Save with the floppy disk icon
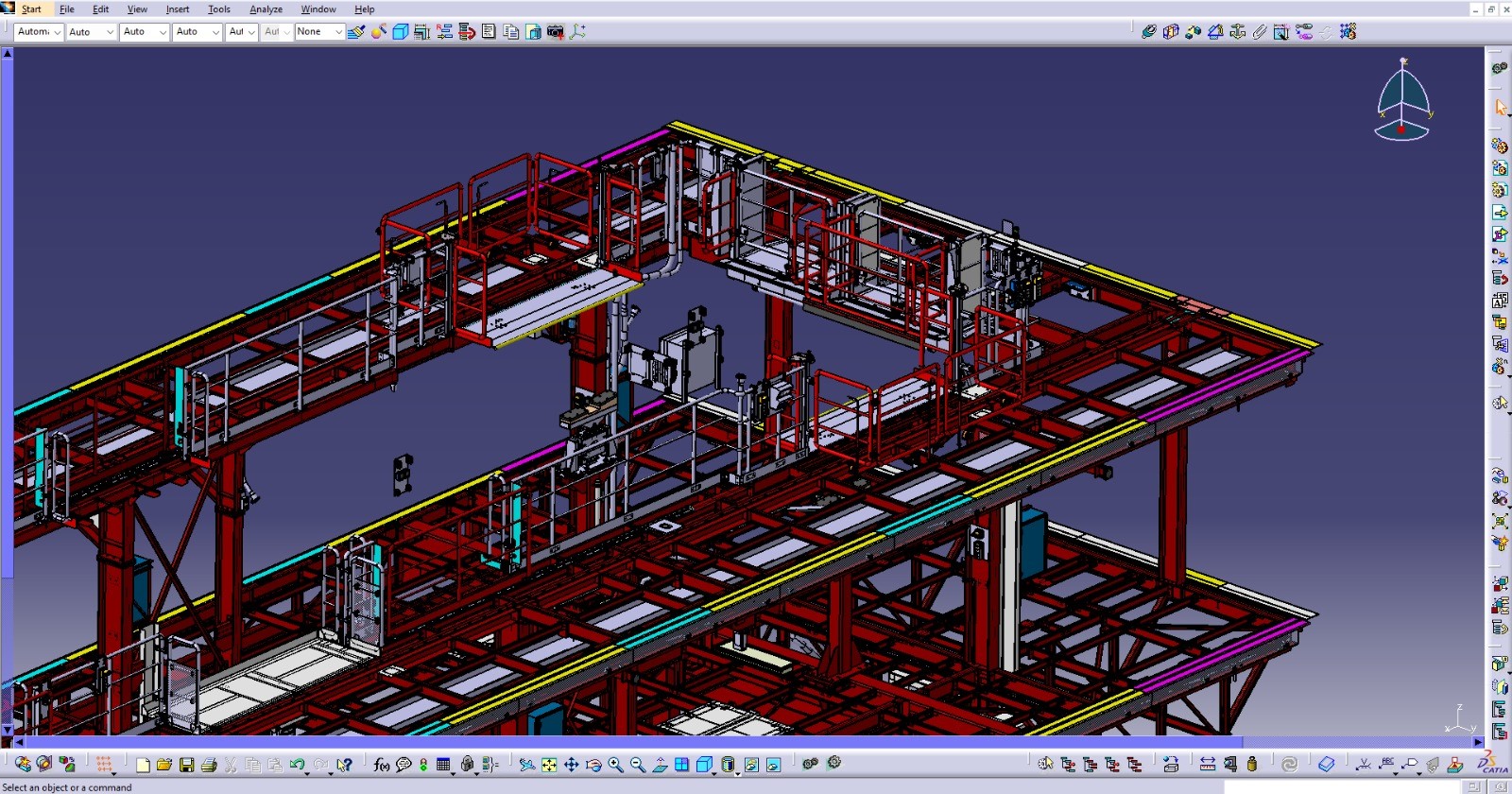 tap(186, 765)
